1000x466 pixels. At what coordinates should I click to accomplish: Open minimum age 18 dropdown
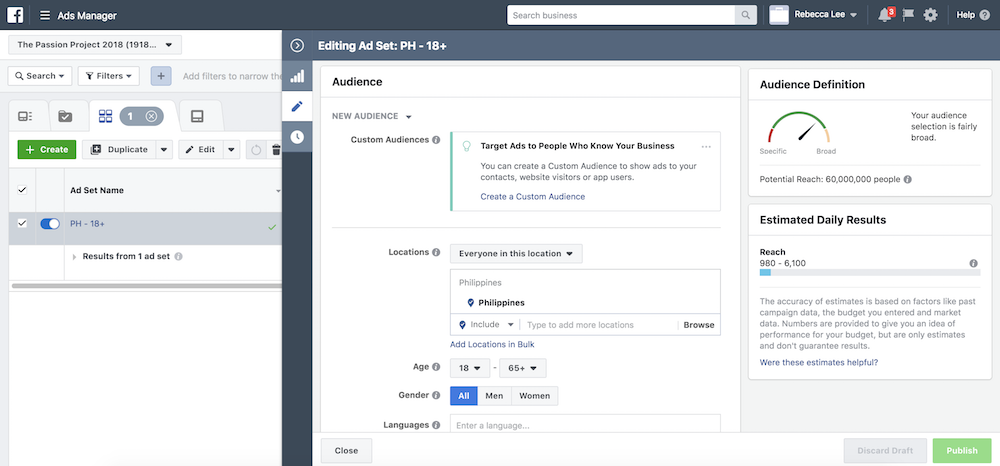(470, 368)
